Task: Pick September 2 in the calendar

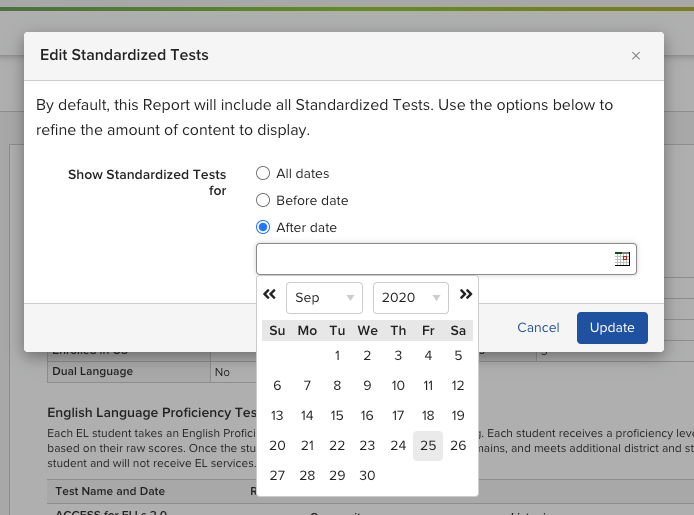Action: 367,355
